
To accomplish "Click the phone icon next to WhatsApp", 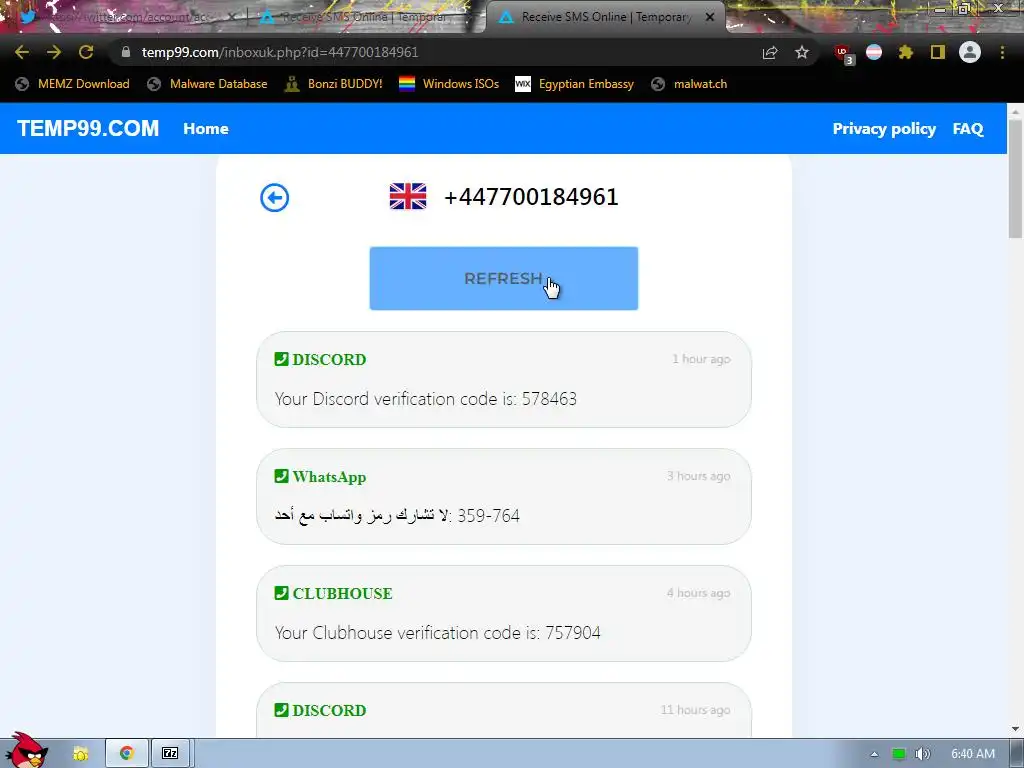I will click(281, 476).
